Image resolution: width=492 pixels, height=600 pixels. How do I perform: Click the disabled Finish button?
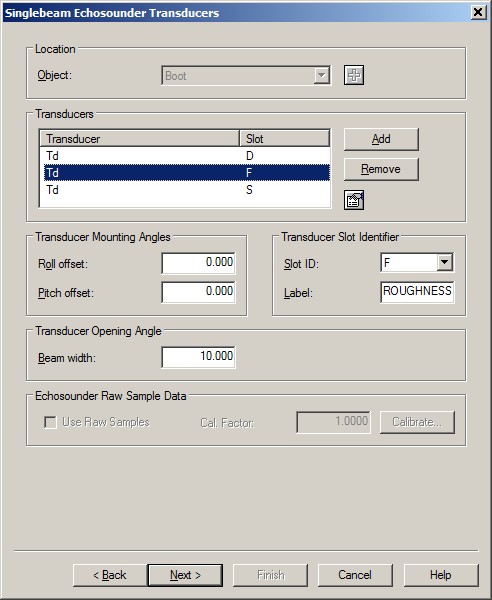tap(270, 575)
